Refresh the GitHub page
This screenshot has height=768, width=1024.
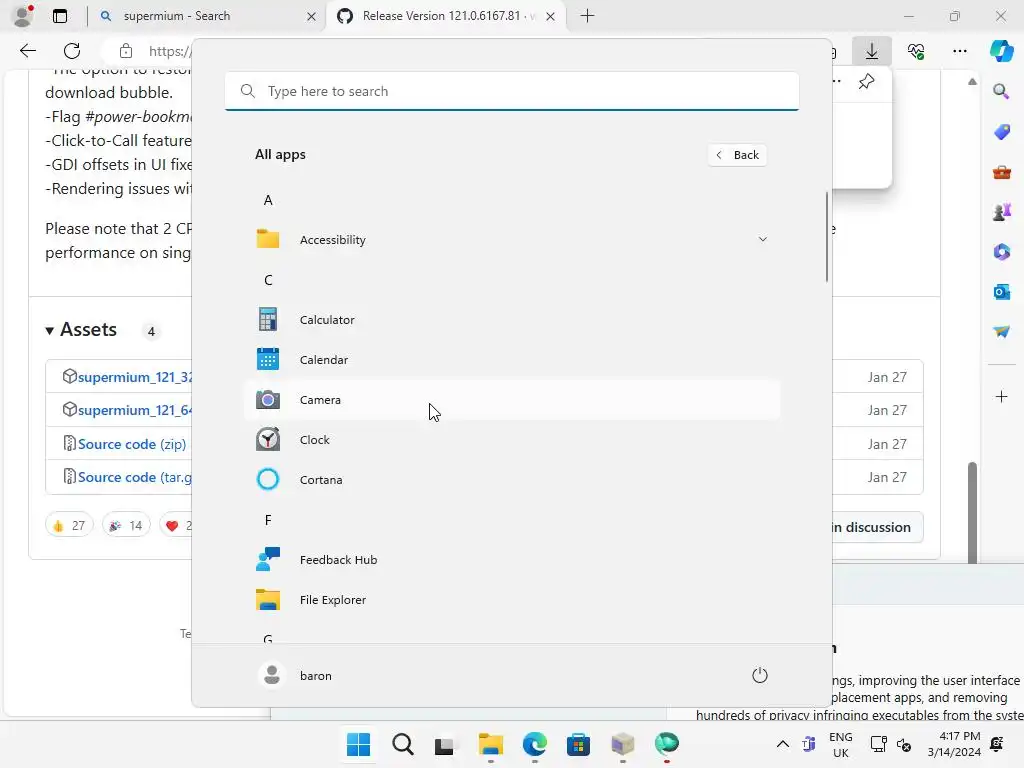click(72, 51)
